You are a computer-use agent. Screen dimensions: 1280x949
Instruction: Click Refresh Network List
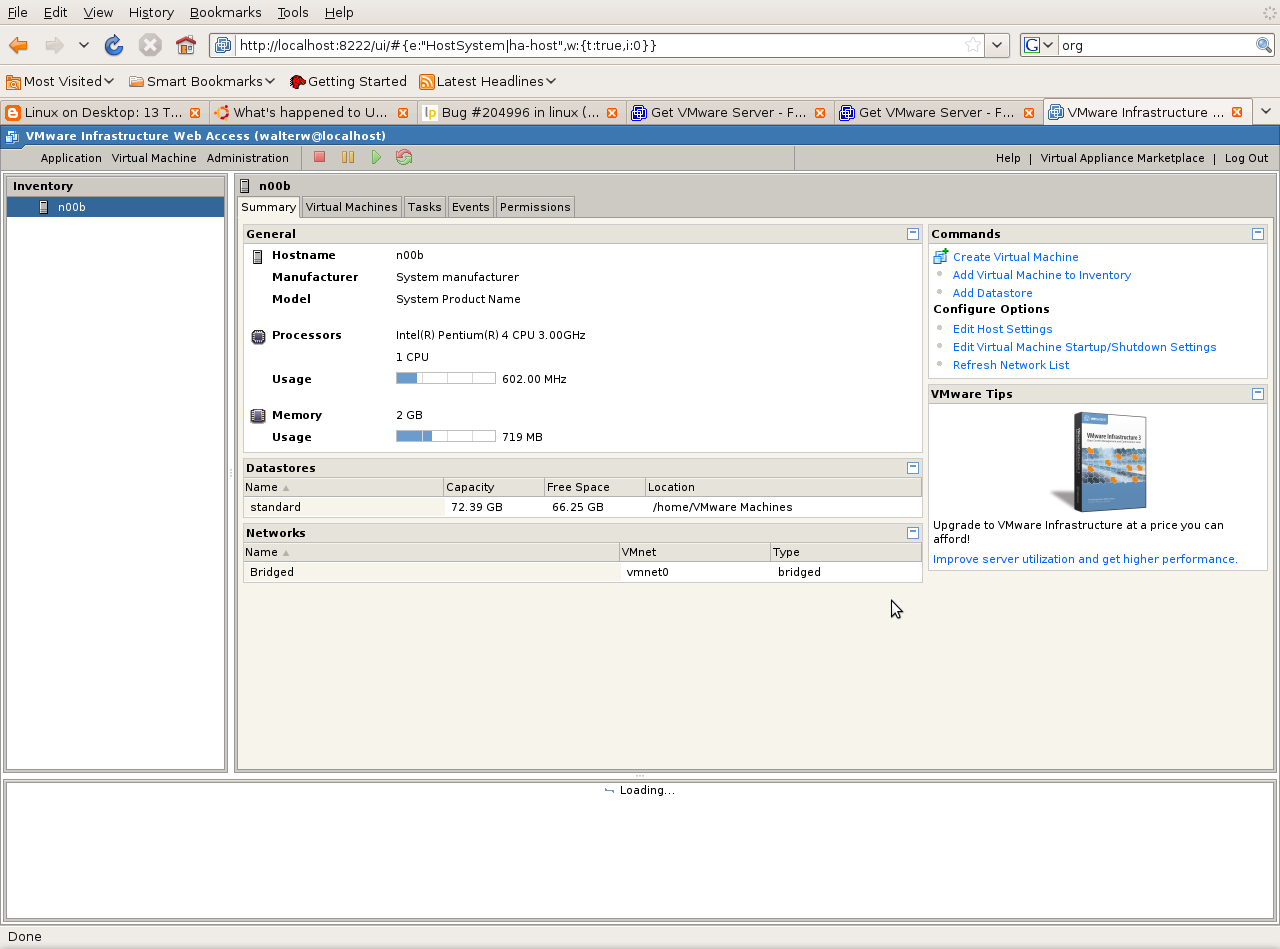(1010, 365)
